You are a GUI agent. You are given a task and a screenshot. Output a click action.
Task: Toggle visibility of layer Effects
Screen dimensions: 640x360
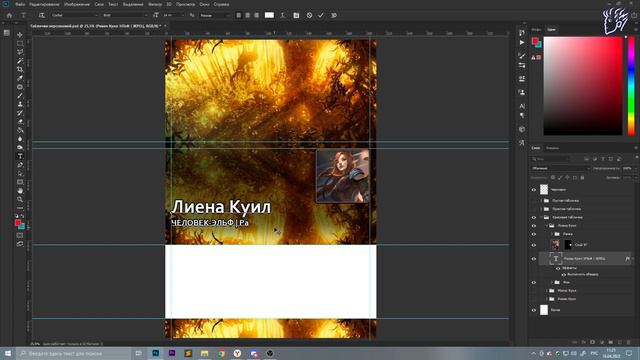(558, 268)
